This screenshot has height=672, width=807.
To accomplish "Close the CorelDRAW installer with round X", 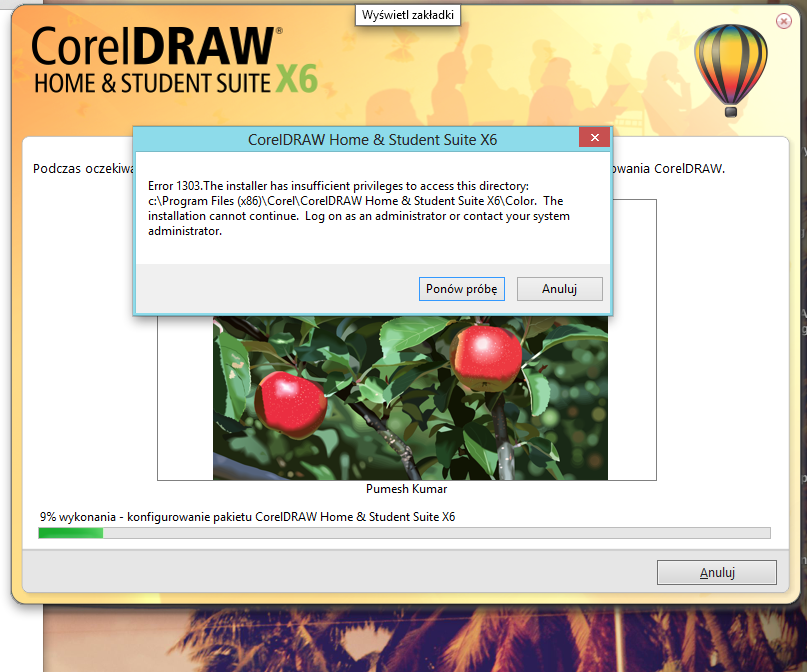I will [783, 21].
